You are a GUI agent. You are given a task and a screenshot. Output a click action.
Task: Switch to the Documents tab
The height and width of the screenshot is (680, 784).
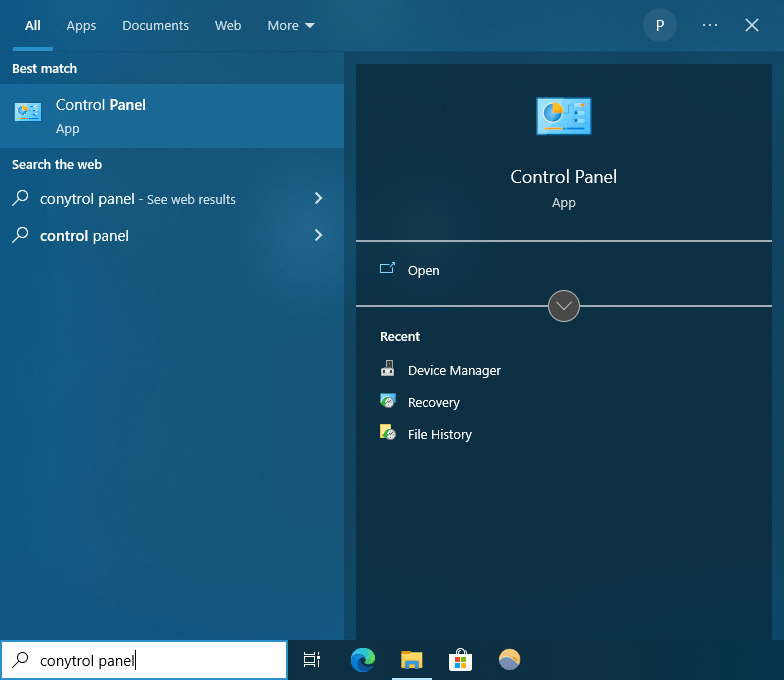pos(155,26)
